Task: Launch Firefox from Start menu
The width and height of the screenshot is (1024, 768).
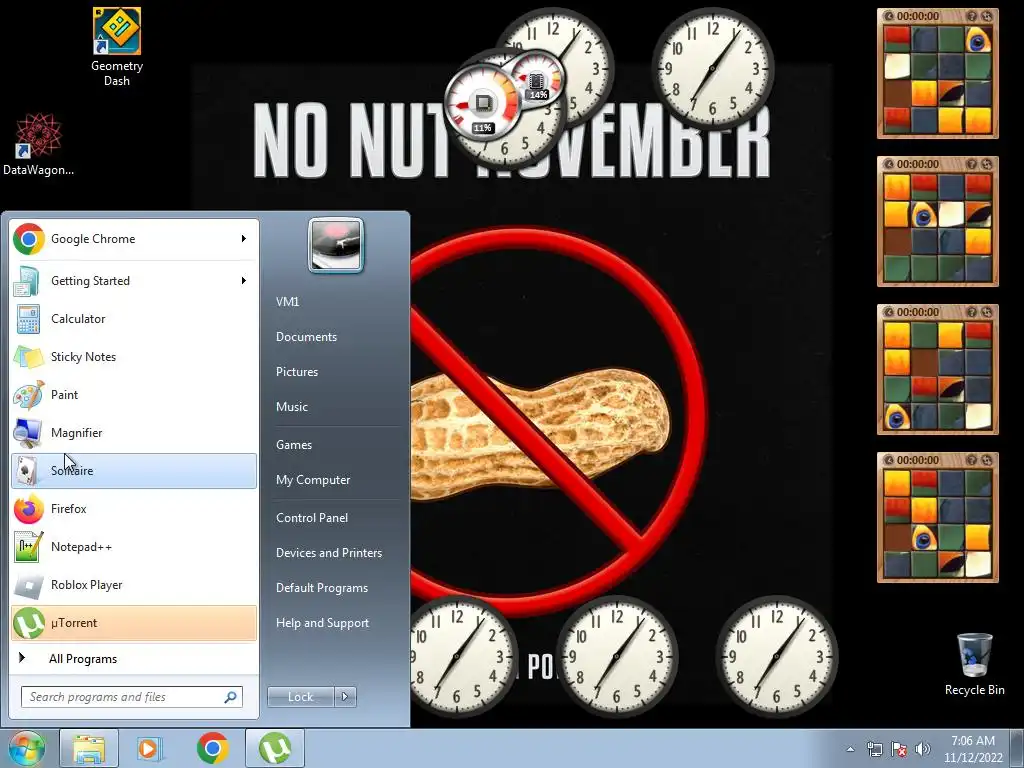Action: pos(134,509)
